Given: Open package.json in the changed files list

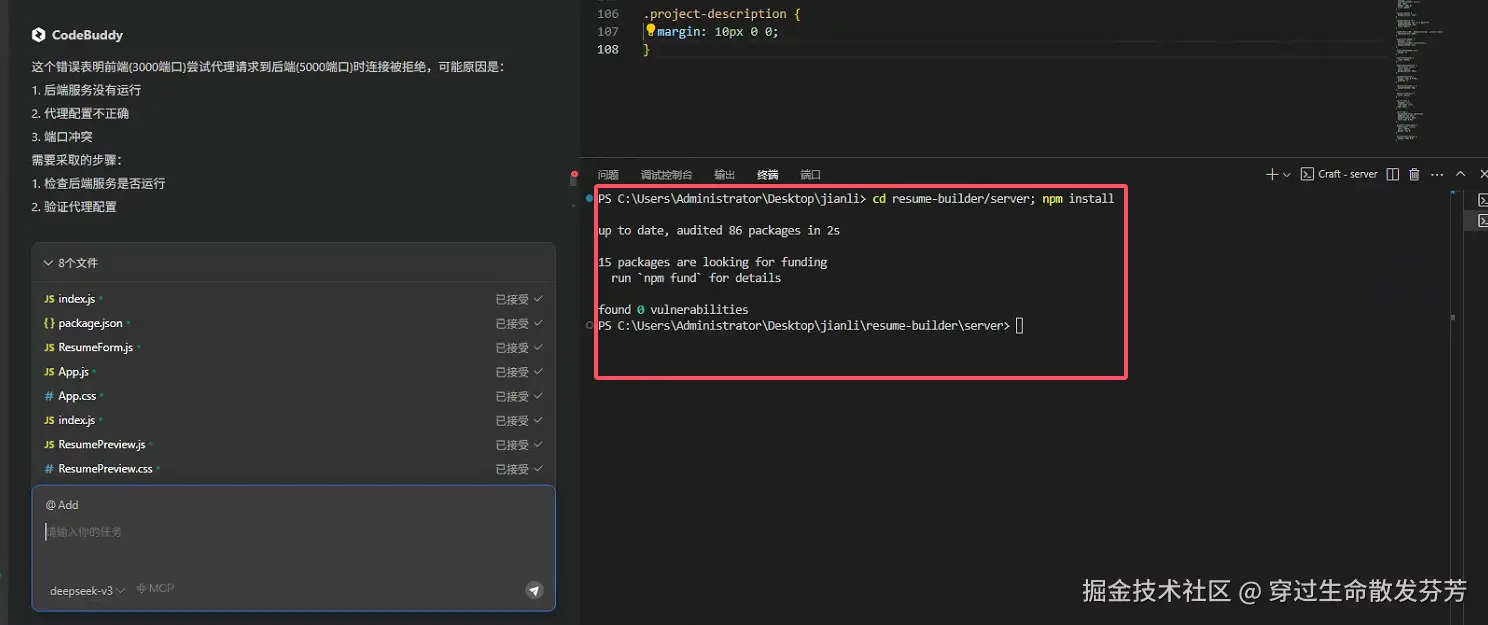Looking at the screenshot, I should pyautogui.click(x=90, y=323).
